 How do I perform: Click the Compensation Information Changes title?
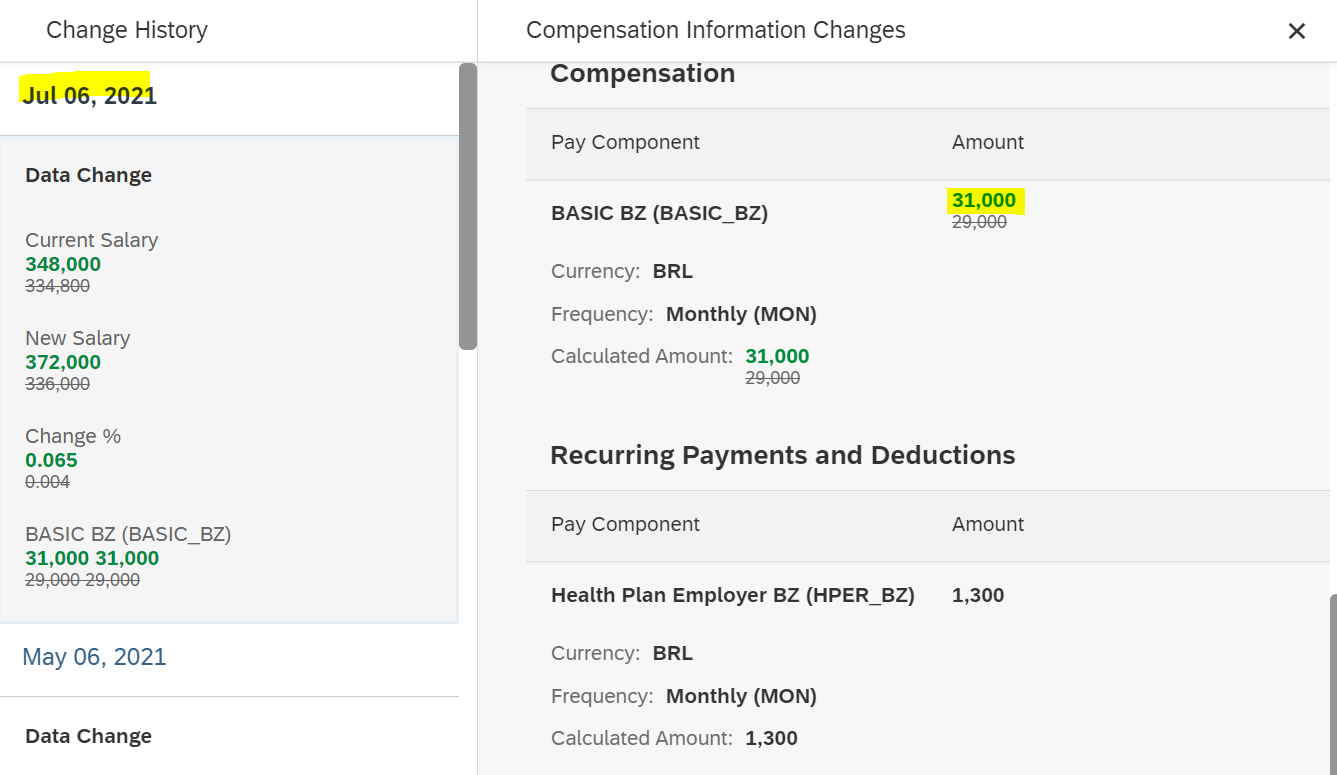[x=716, y=31]
